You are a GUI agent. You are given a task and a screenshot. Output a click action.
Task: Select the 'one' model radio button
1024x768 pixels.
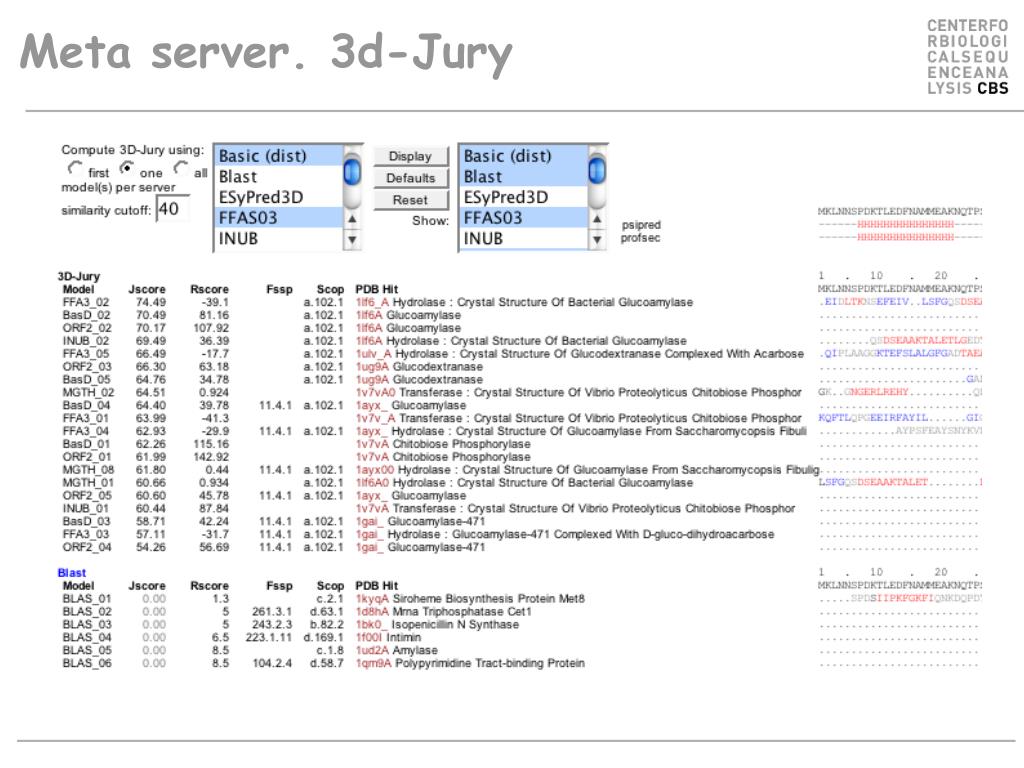click(127, 168)
